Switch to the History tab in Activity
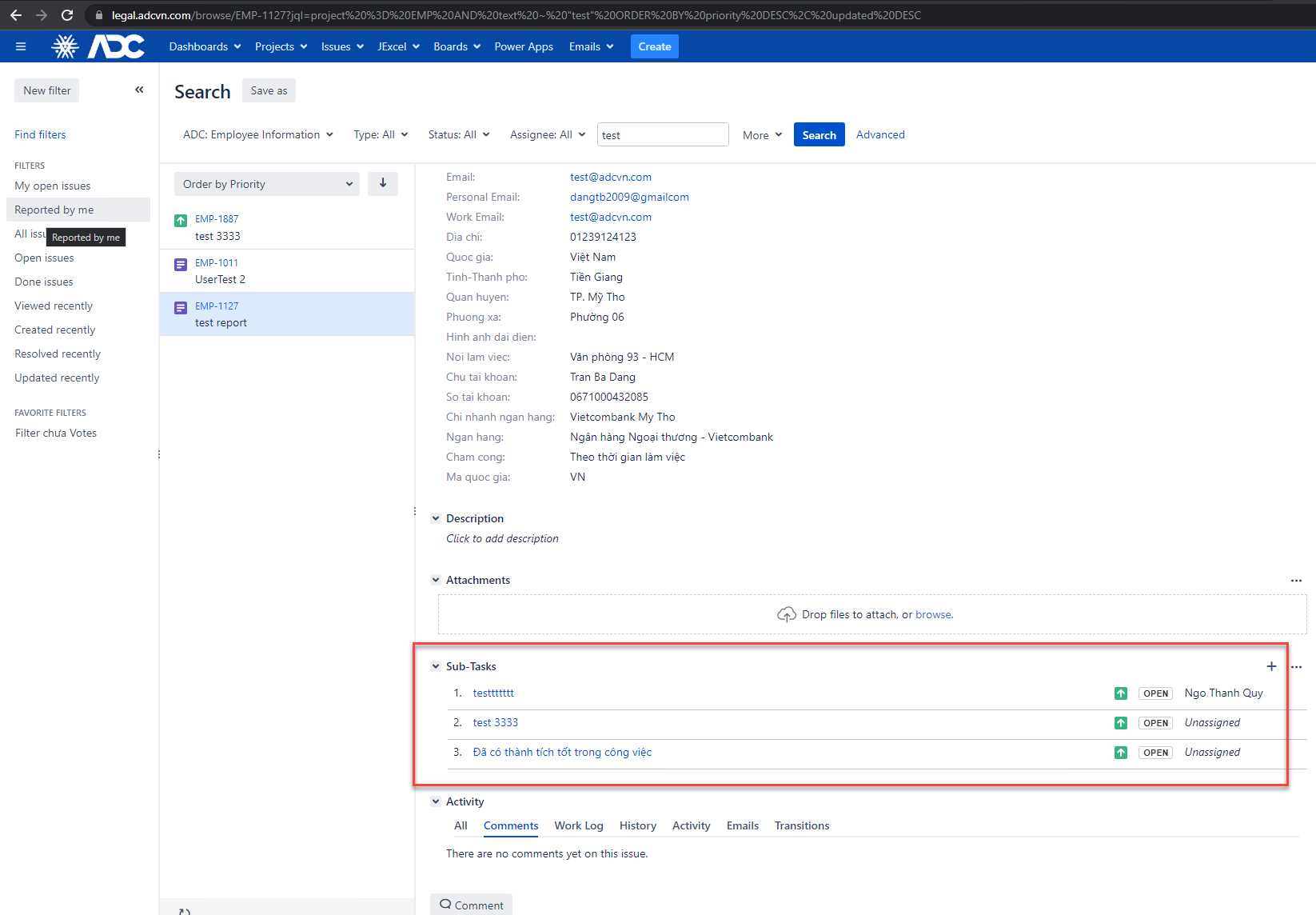Image resolution: width=1316 pixels, height=915 pixels. pos(637,825)
